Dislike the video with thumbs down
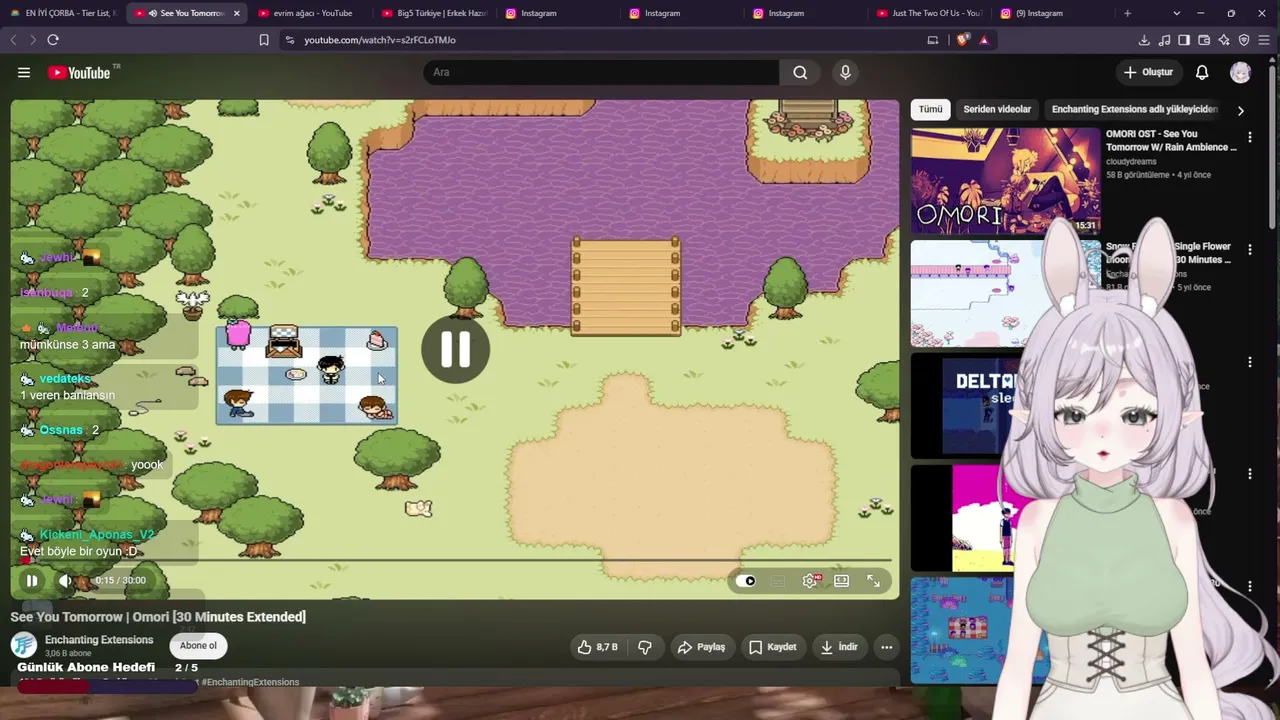 pos(645,647)
